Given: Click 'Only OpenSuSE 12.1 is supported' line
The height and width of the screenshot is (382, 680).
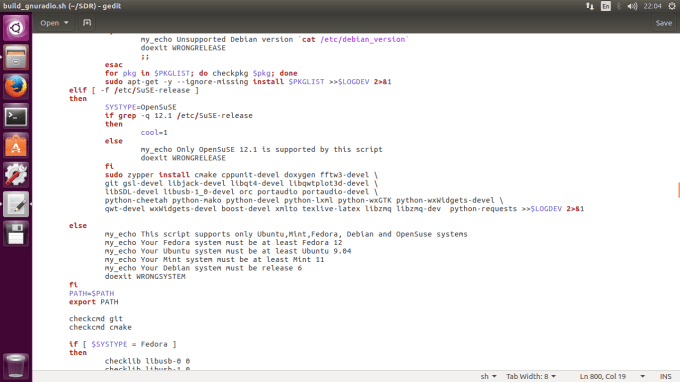Looking at the screenshot, I should coord(262,150).
